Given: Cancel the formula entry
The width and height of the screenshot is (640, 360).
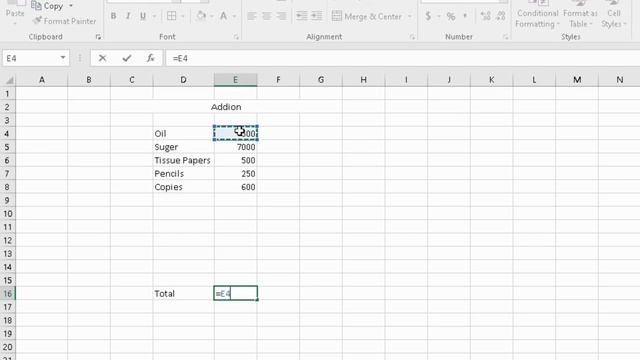Looking at the screenshot, I should 102,58.
